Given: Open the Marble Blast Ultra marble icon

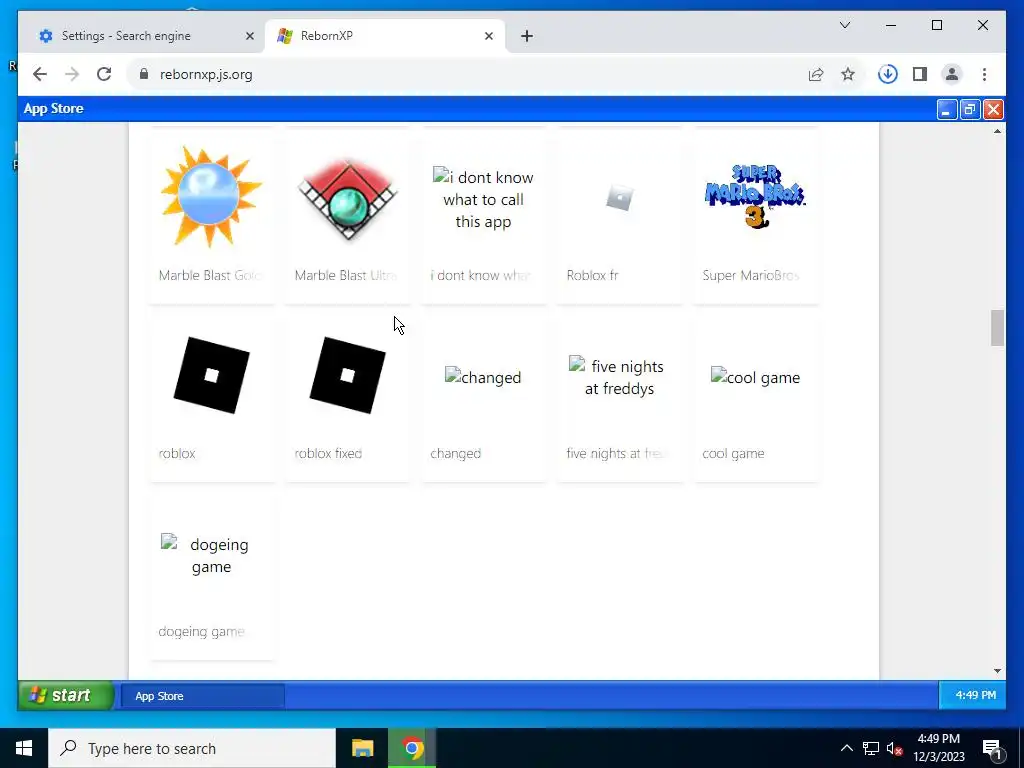Looking at the screenshot, I should (347, 199).
